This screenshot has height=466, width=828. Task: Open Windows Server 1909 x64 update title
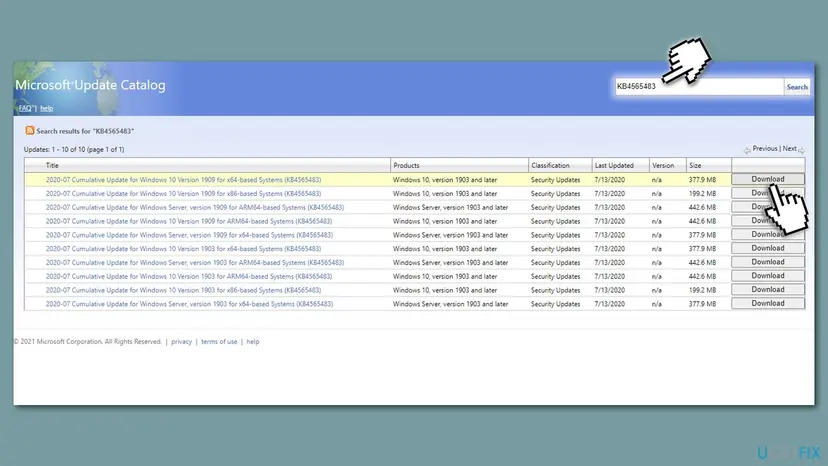pyautogui.click(x=189, y=235)
